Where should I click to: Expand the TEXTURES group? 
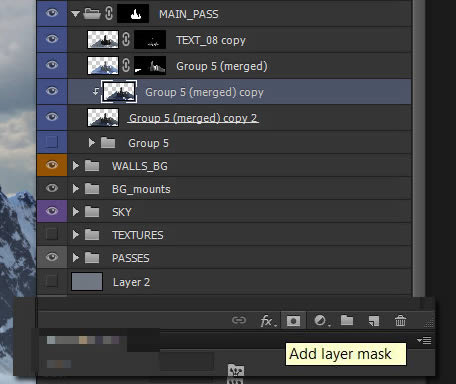click(76, 235)
